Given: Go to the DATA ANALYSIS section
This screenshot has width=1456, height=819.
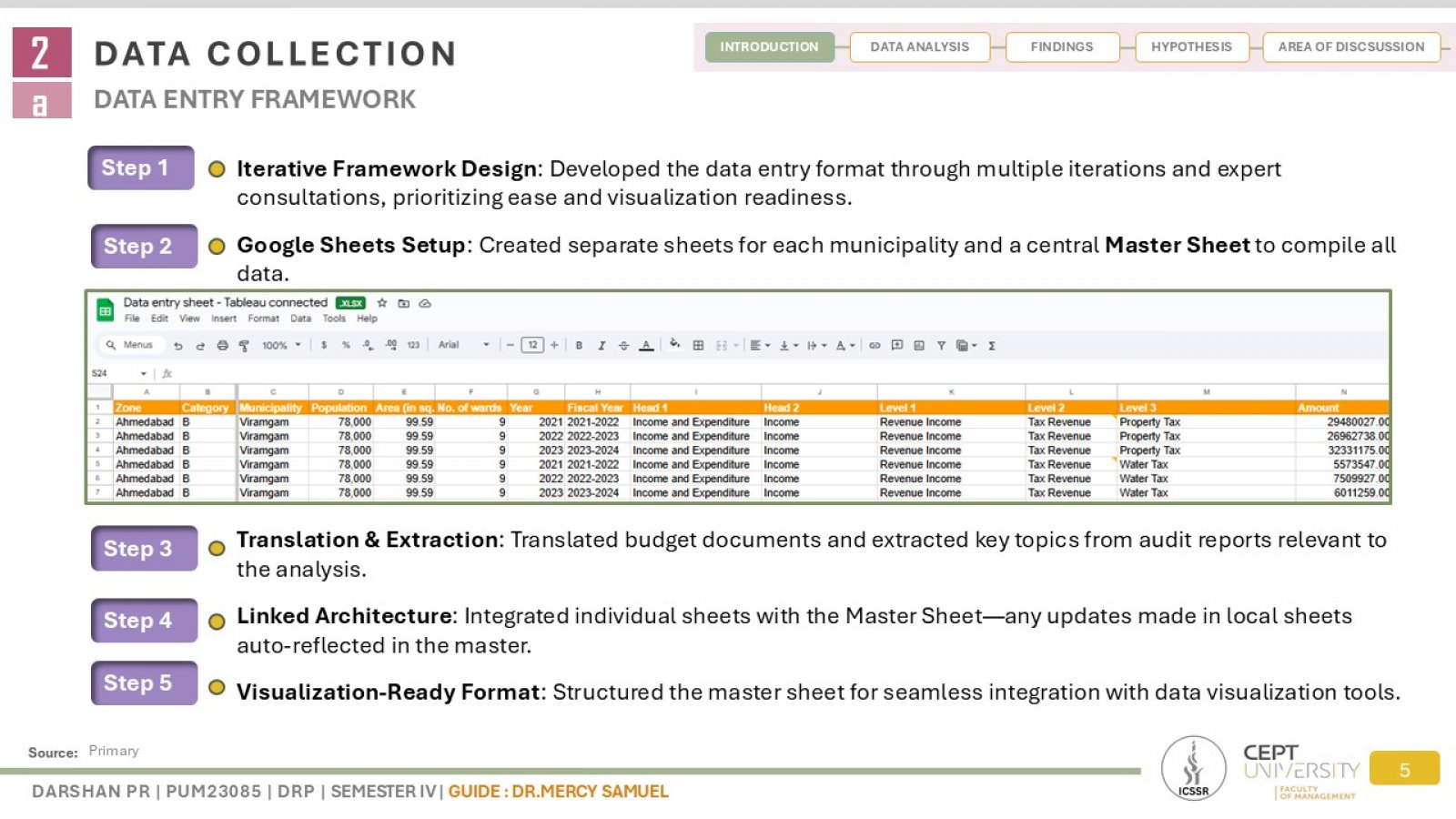Looking at the screenshot, I should tap(919, 46).
